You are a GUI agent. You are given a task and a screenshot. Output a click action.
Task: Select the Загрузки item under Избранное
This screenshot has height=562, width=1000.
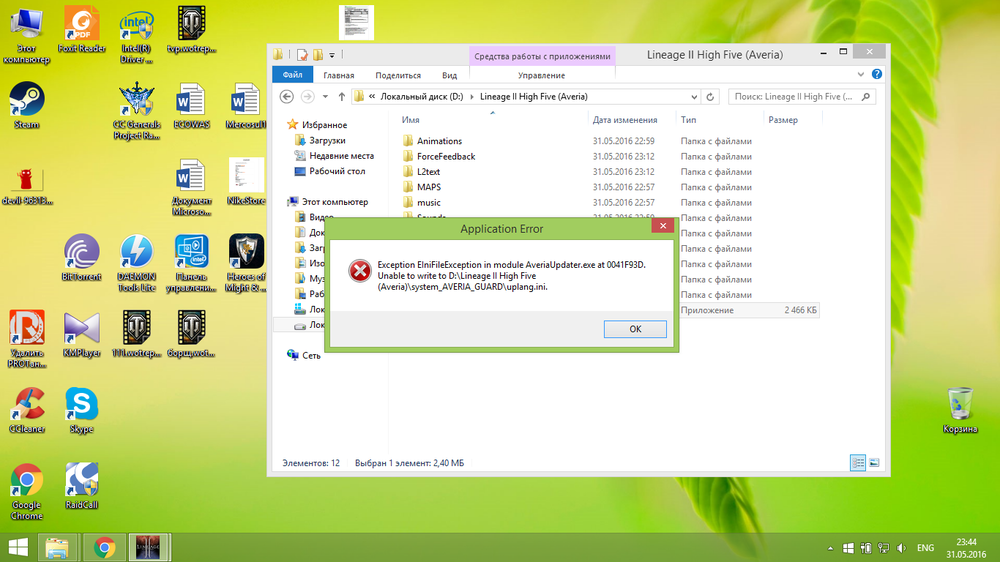327,141
